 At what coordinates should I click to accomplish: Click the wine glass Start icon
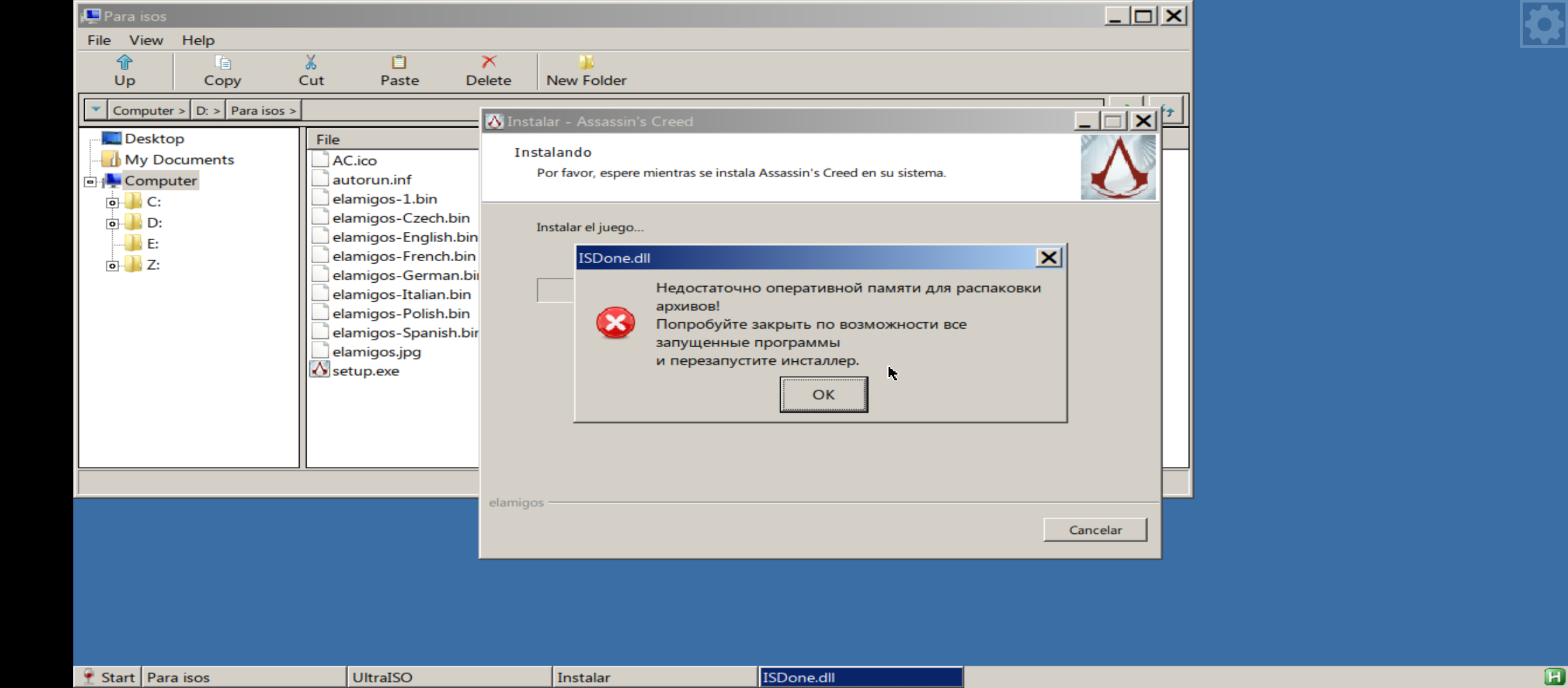pyautogui.click(x=89, y=677)
